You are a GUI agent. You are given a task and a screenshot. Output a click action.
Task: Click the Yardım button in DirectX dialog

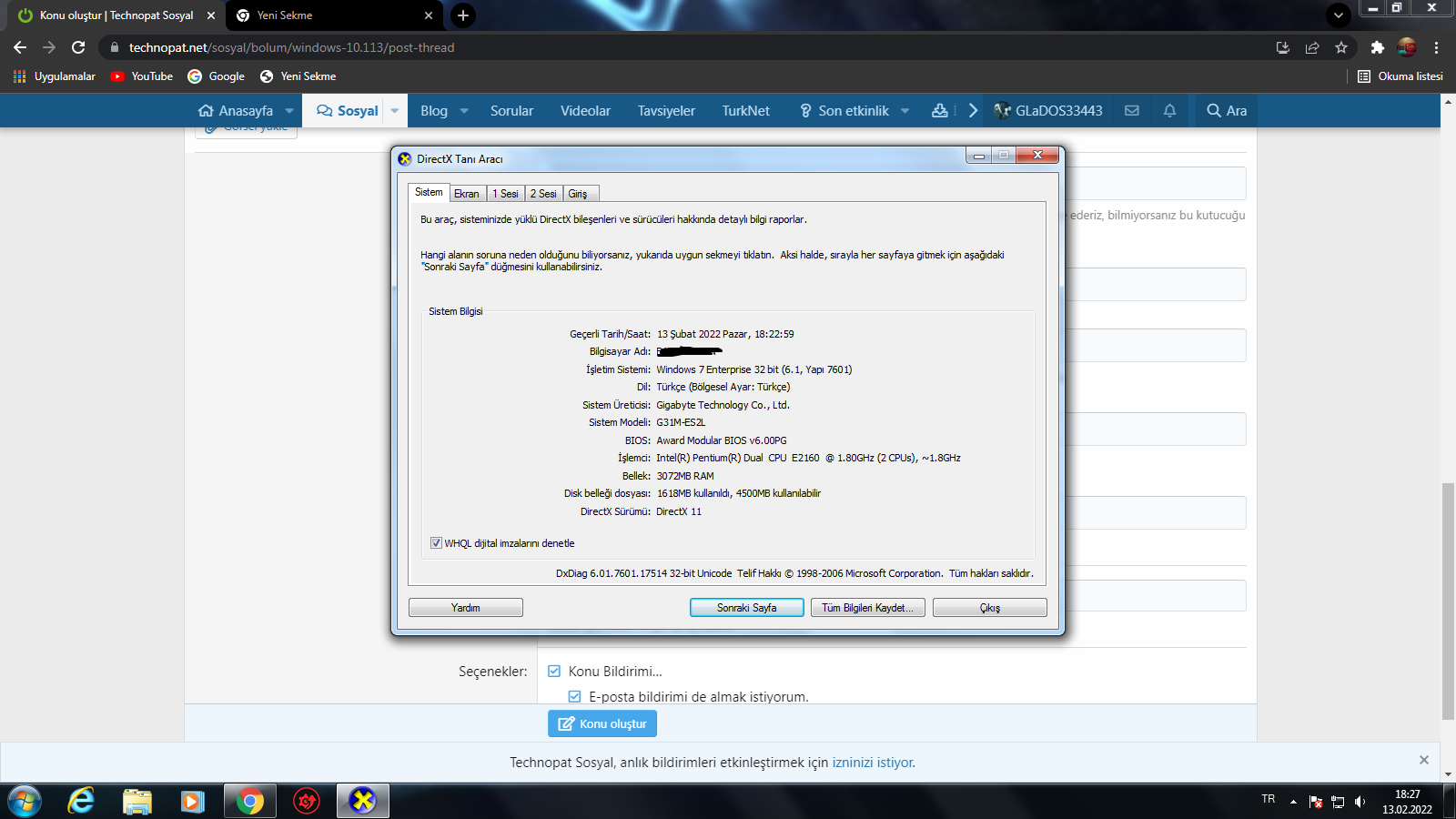(466, 608)
